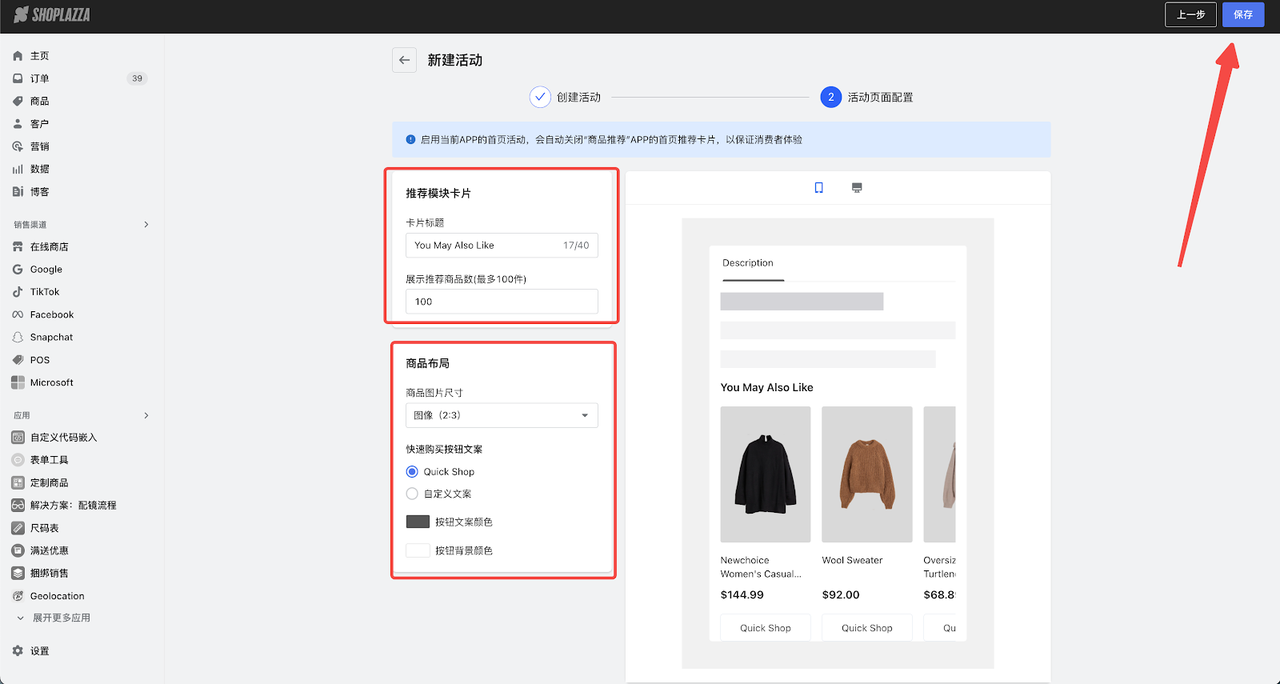Switch preview to mobile phone view
This screenshot has width=1280, height=684.
[818, 187]
